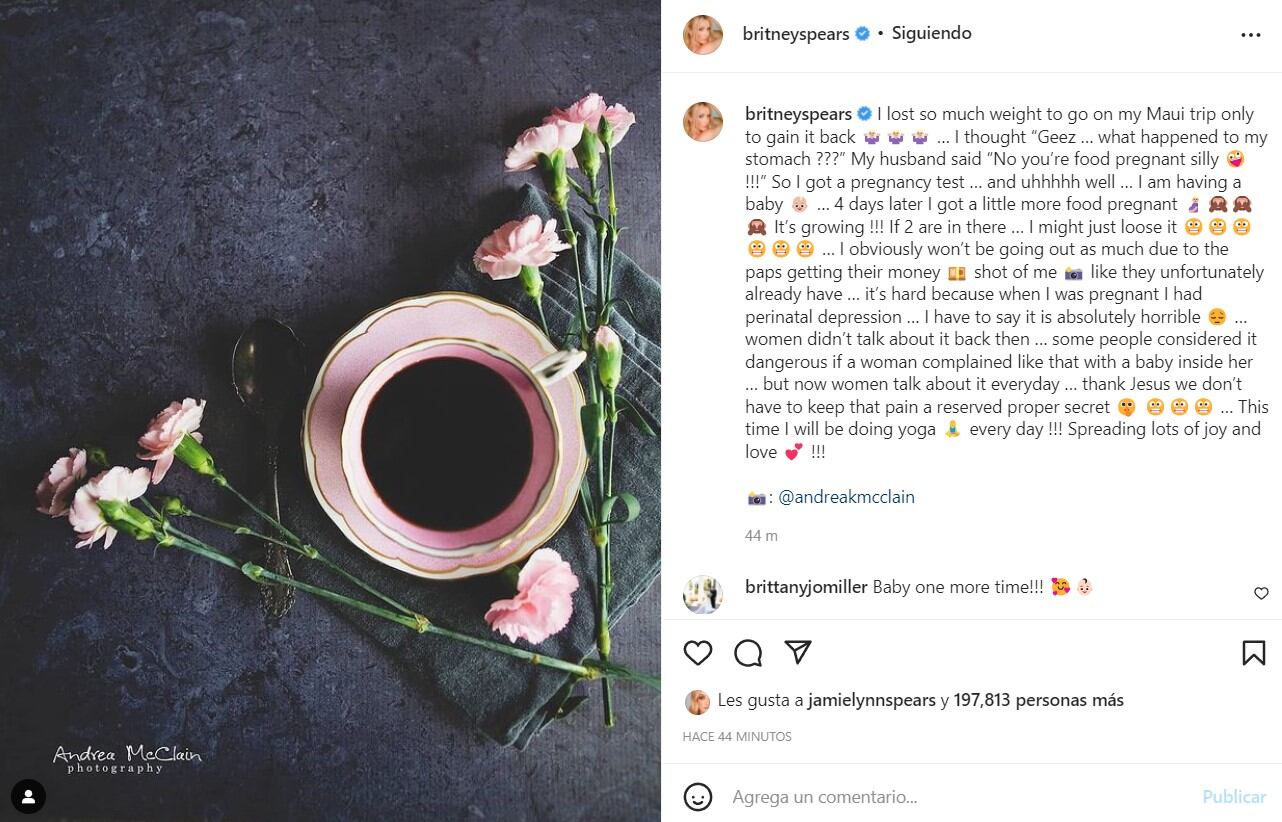
Task: Save post with the bookmark icon
Action: 1253,653
